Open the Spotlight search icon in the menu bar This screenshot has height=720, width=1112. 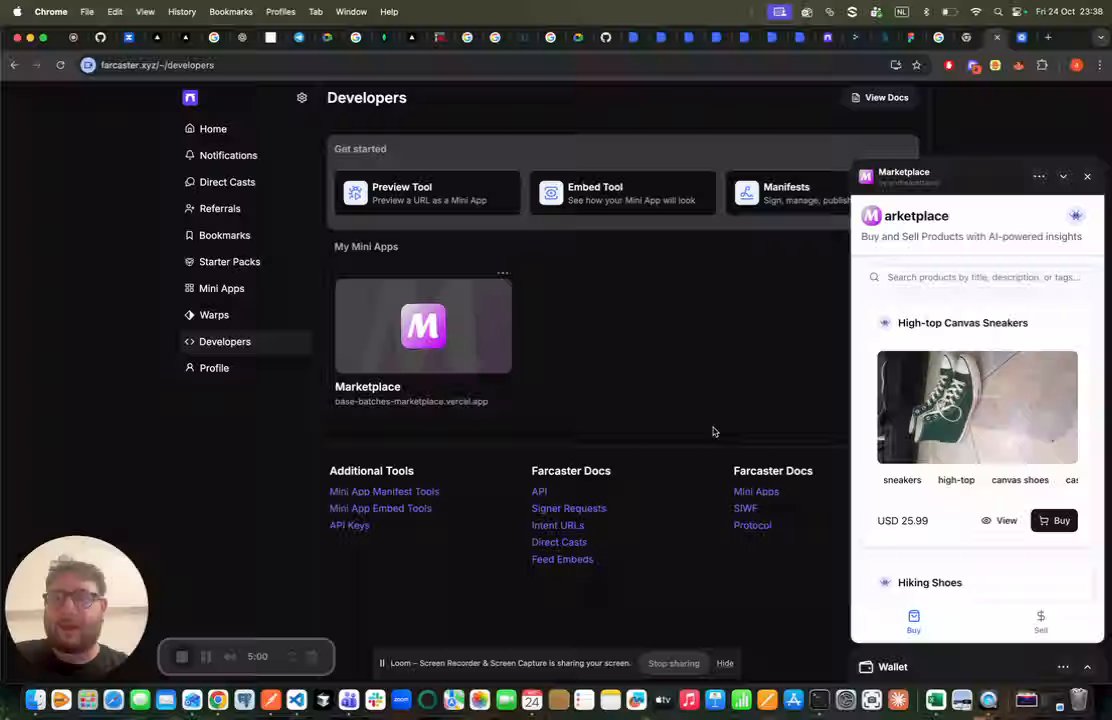pos(998,12)
